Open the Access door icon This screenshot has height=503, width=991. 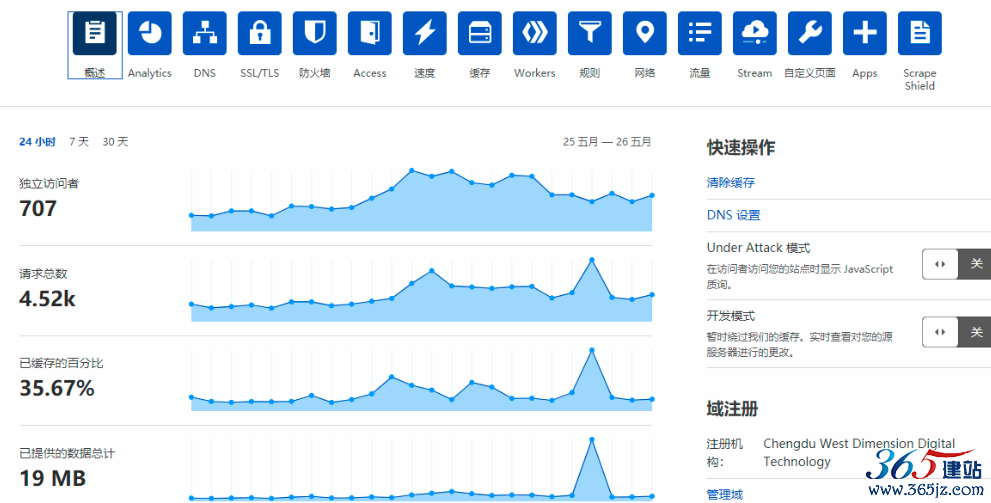[370, 33]
